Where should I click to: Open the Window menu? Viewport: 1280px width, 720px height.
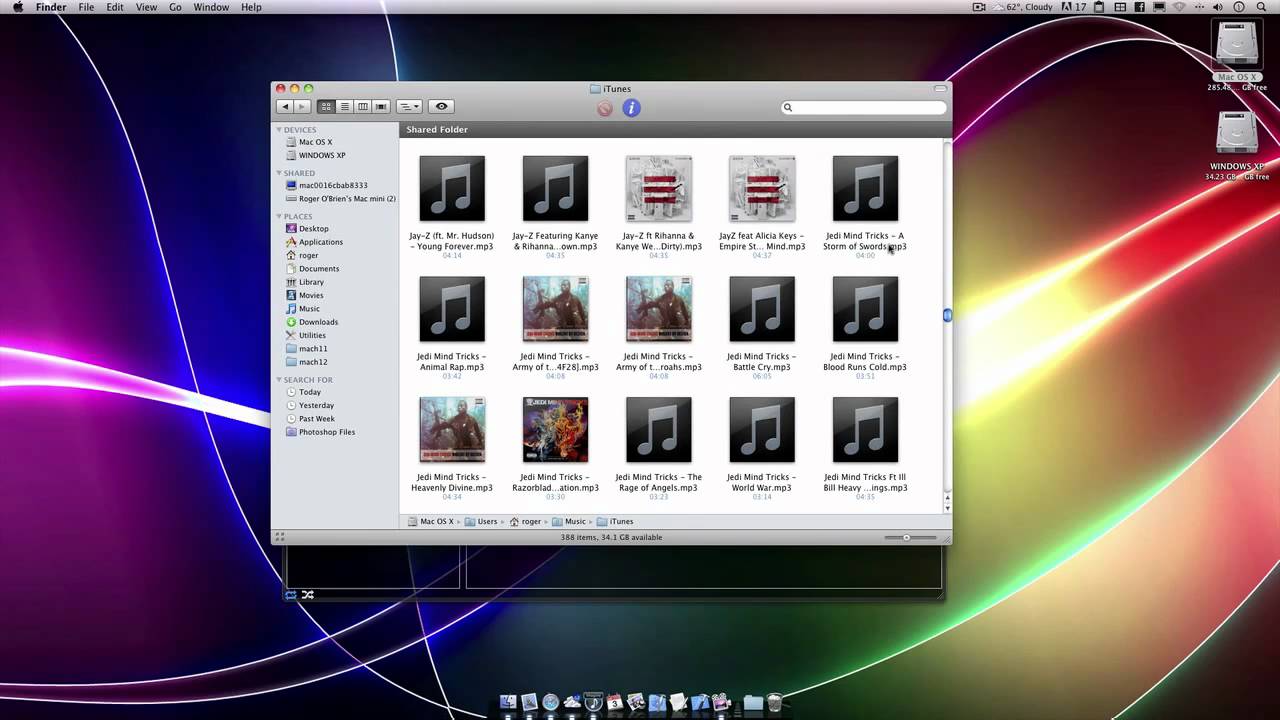(x=211, y=7)
